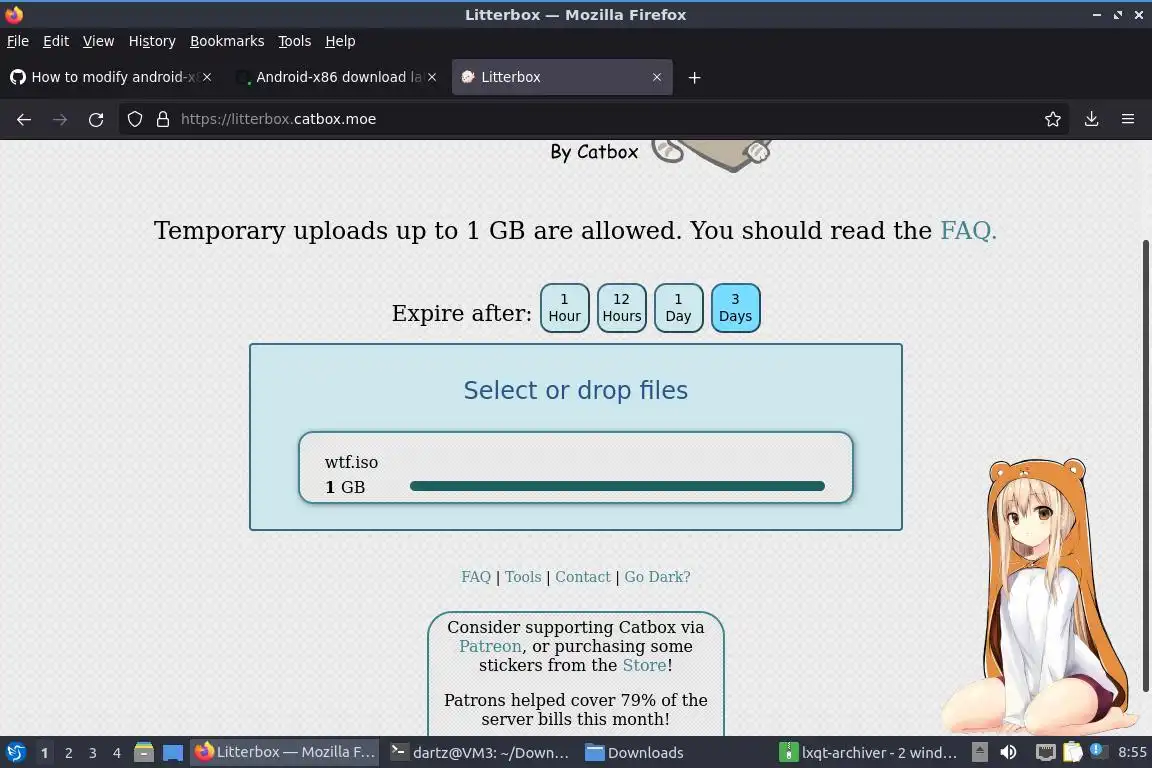Set expiry to 12 Hours
This screenshot has width=1152, height=768.
click(x=622, y=308)
